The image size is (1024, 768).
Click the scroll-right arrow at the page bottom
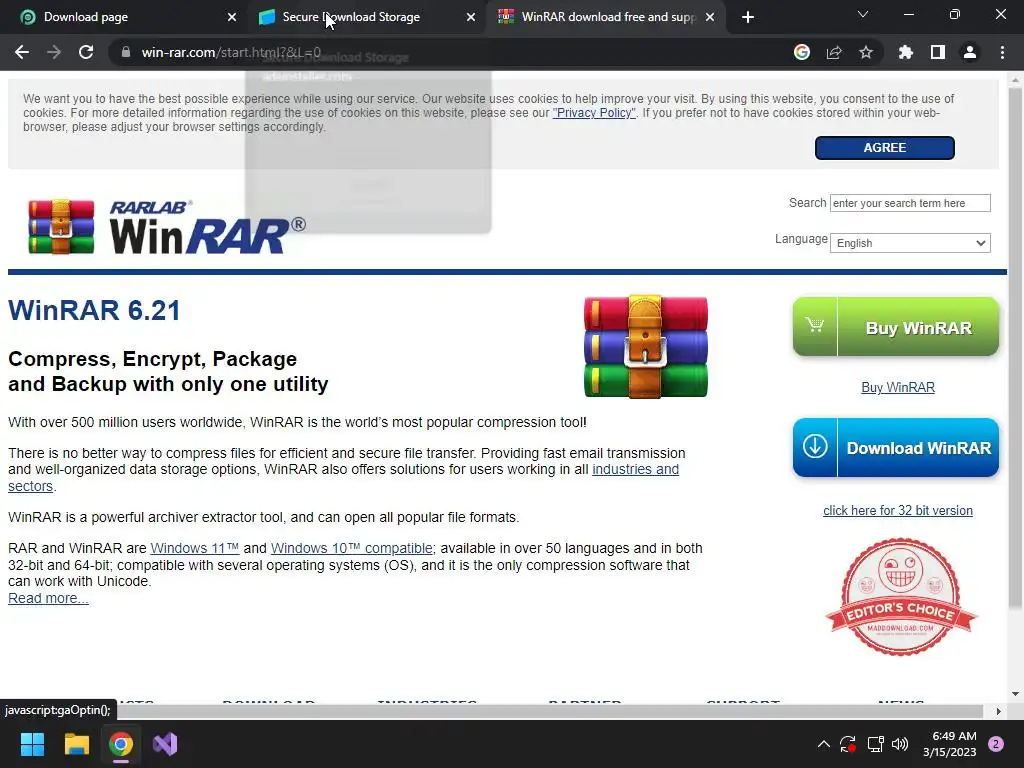click(999, 711)
